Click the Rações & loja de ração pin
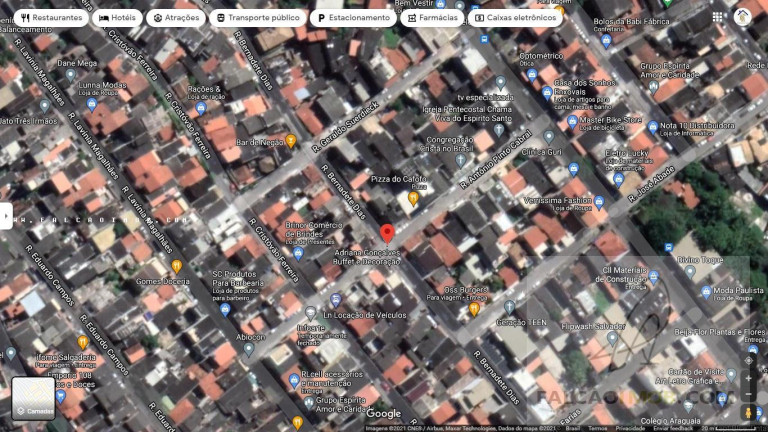The height and width of the screenshot is (432, 768). click(x=201, y=108)
